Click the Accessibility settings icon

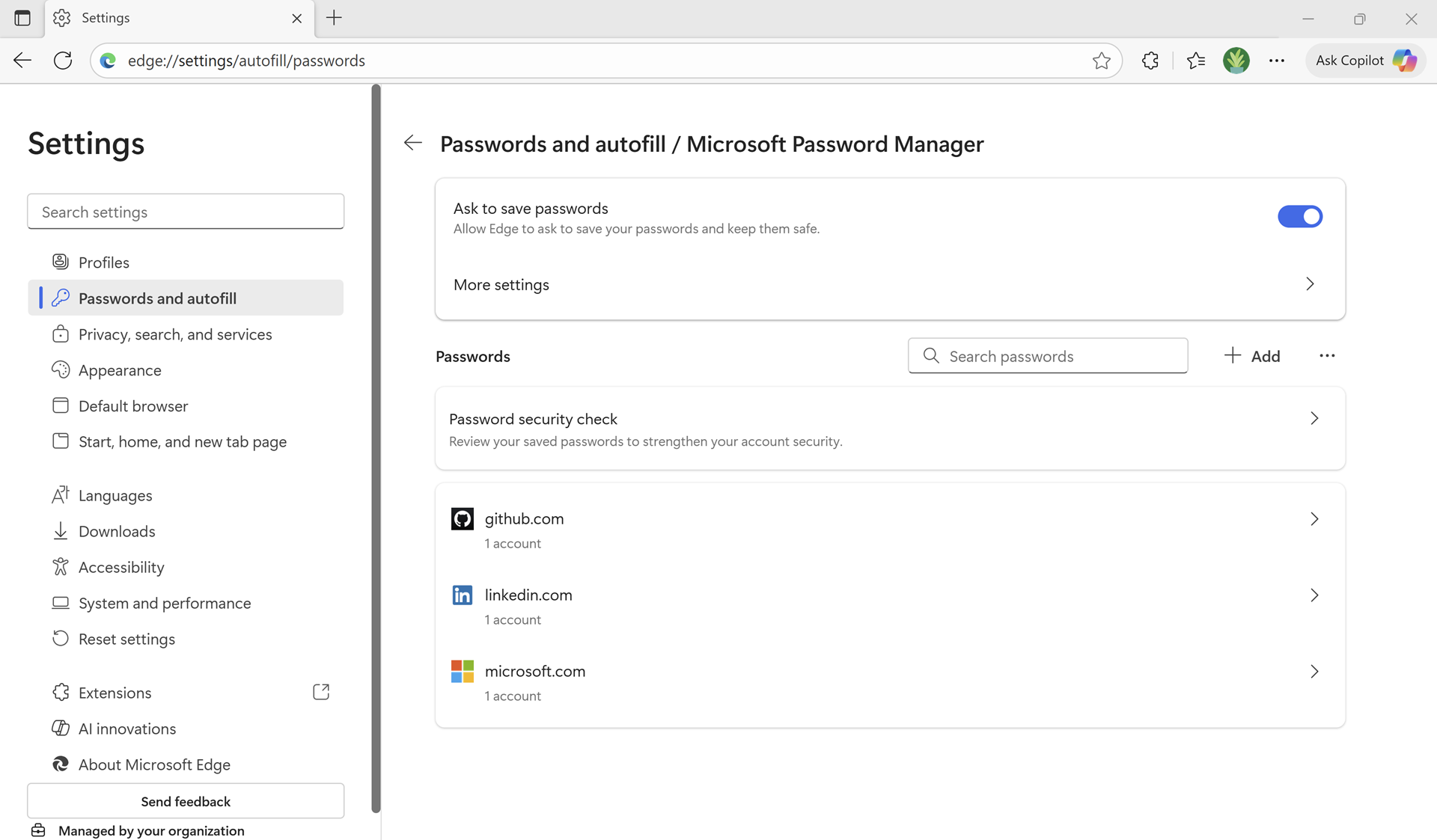point(61,566)
